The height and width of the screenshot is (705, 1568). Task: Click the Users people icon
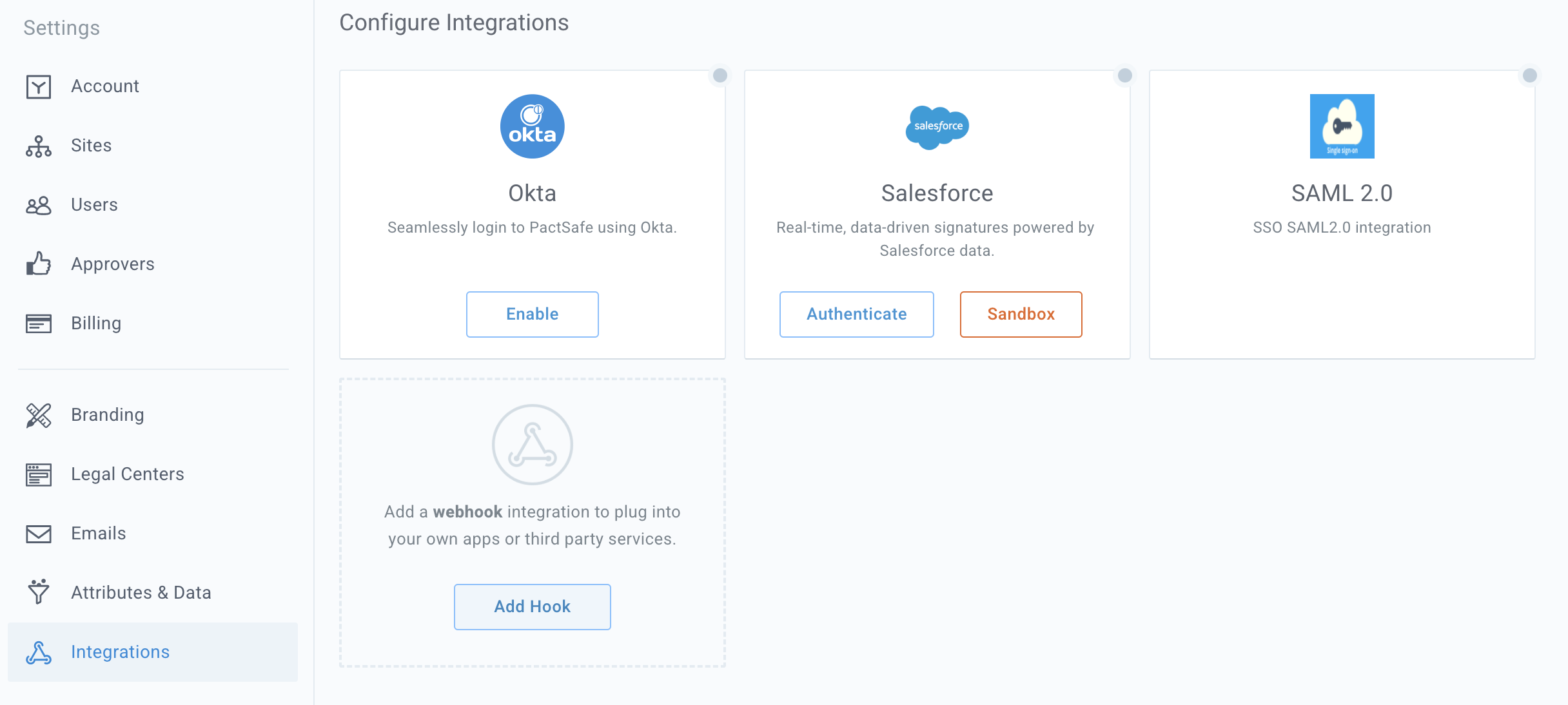pos(39,206)
